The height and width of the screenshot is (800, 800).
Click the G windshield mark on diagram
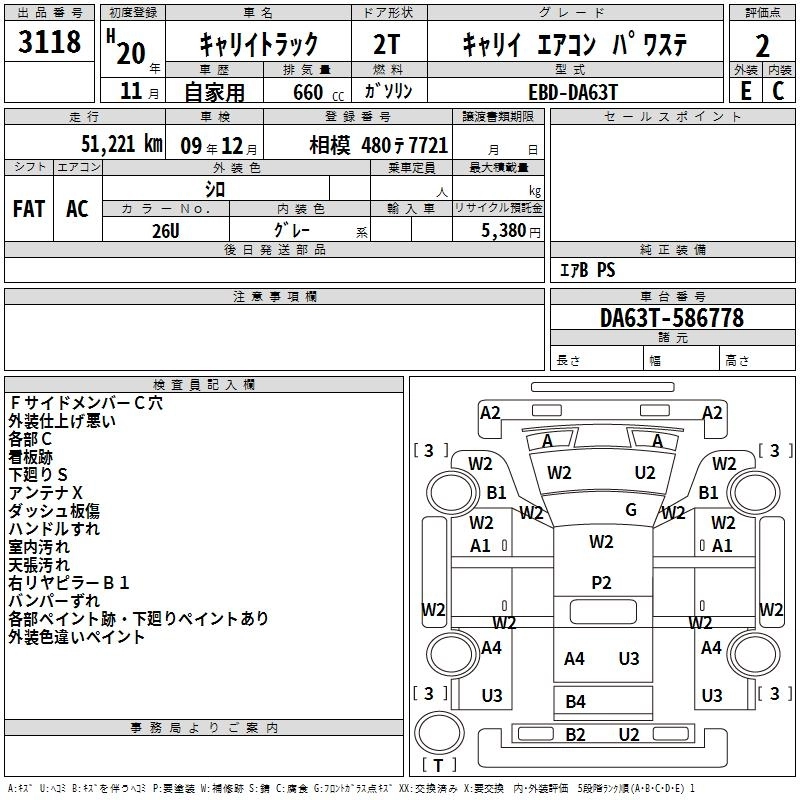click(631, 510)
